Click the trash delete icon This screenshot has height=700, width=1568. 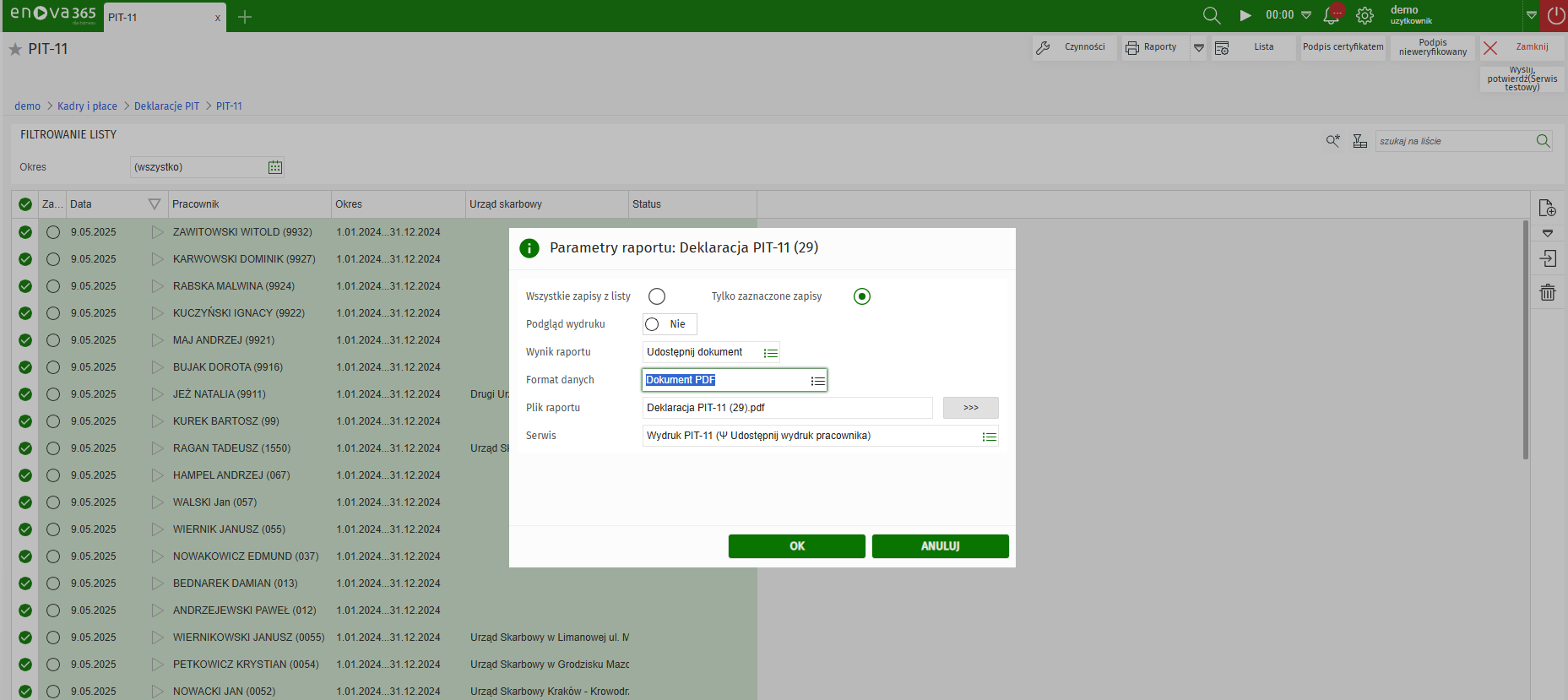point(1547,292)
